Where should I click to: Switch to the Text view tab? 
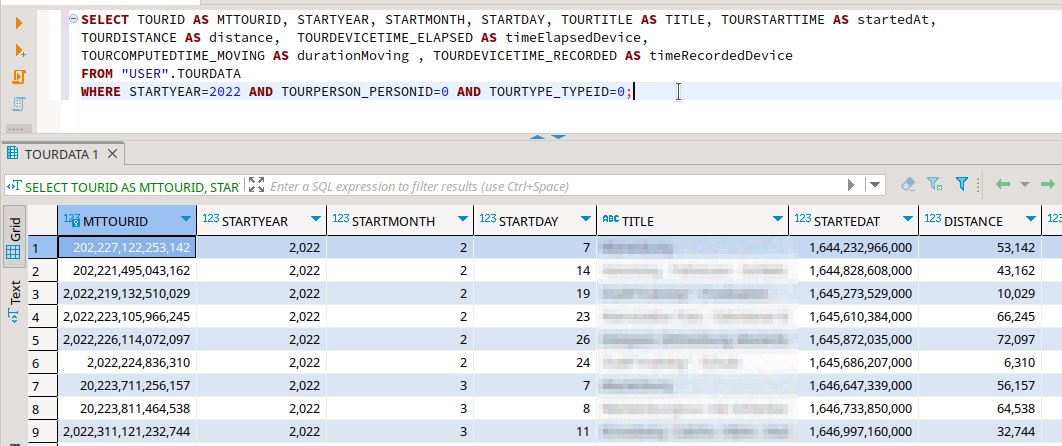[14, 300]
